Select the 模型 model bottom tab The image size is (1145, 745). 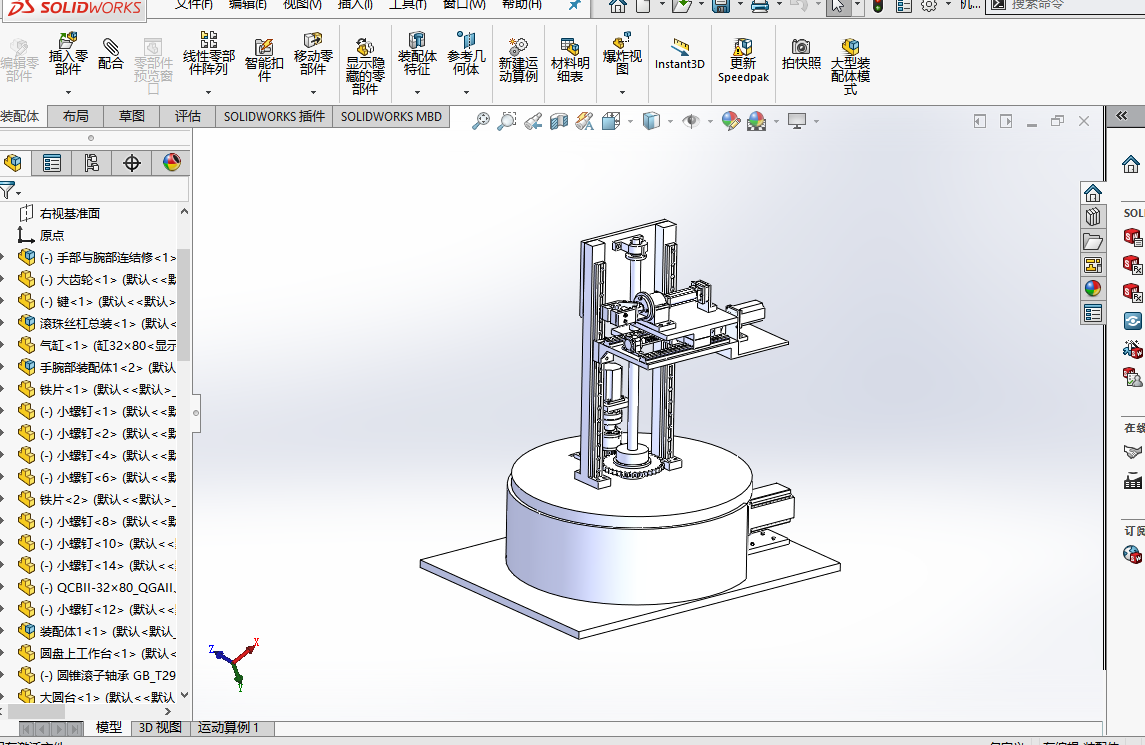coord(109,727)
